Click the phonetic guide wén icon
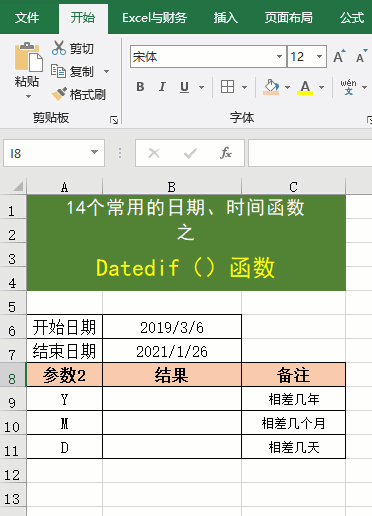Viewport: 372px width, 516px height. 348,87
